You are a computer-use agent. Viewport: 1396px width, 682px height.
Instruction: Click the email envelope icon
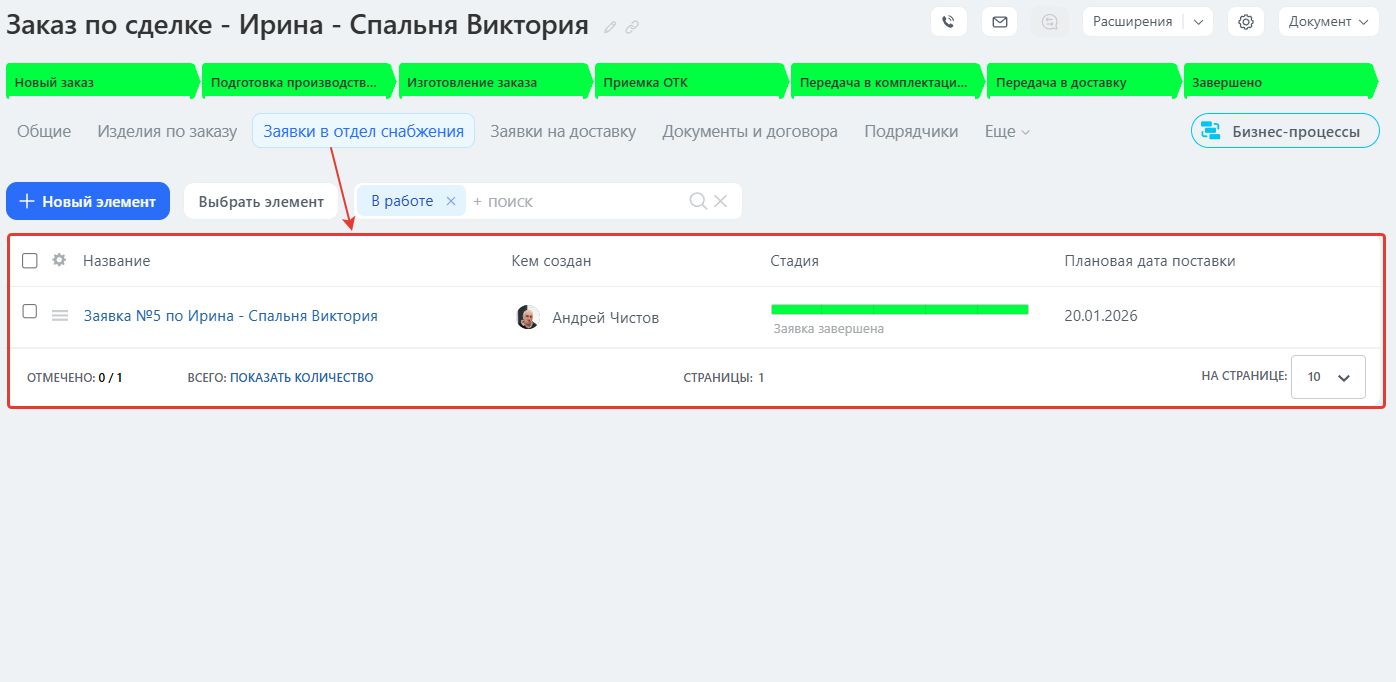click(999, 22)
